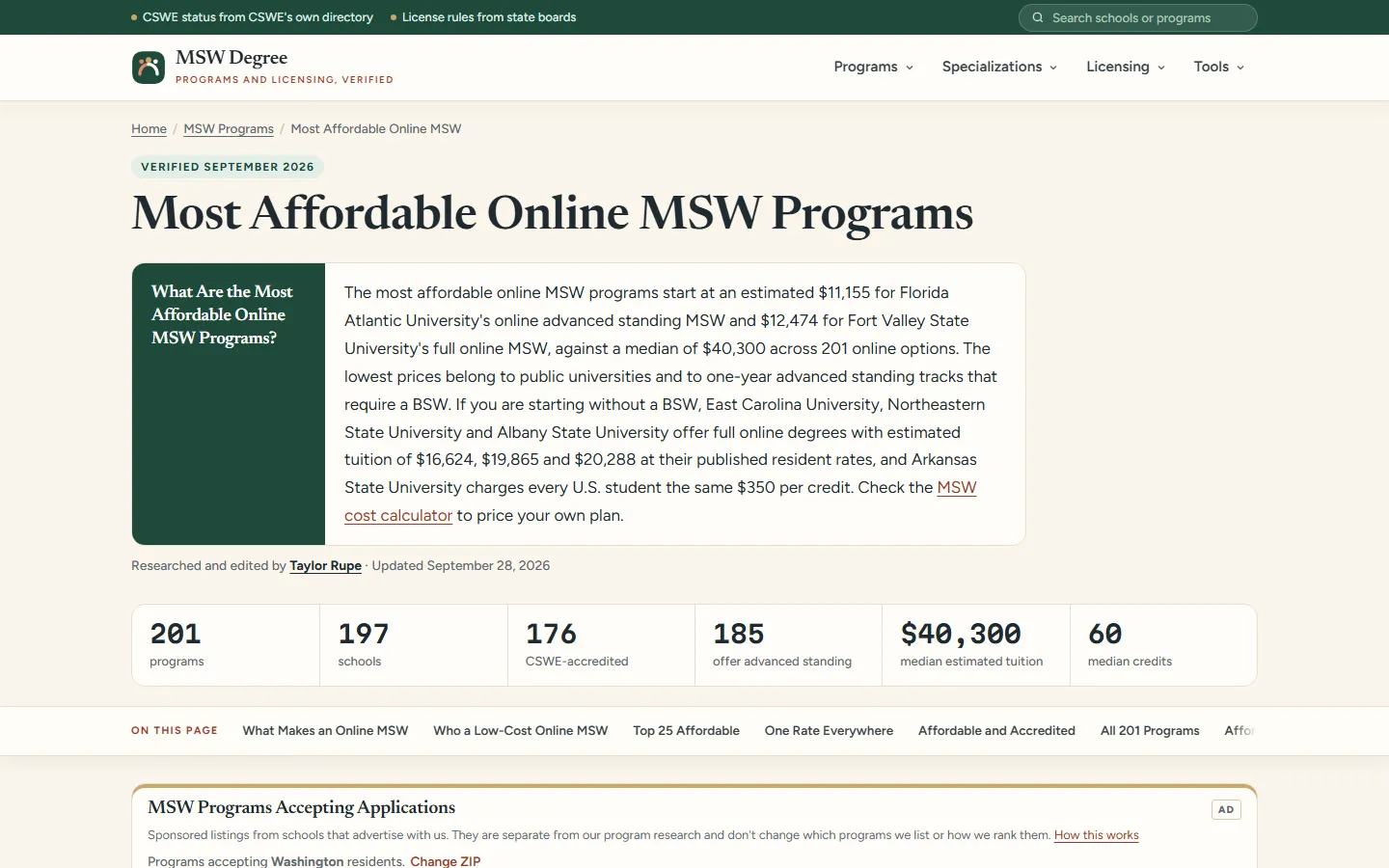Jump to All 201 Programs section
The width and height of the screenshot is (1389, 868).
point(1150,730)
